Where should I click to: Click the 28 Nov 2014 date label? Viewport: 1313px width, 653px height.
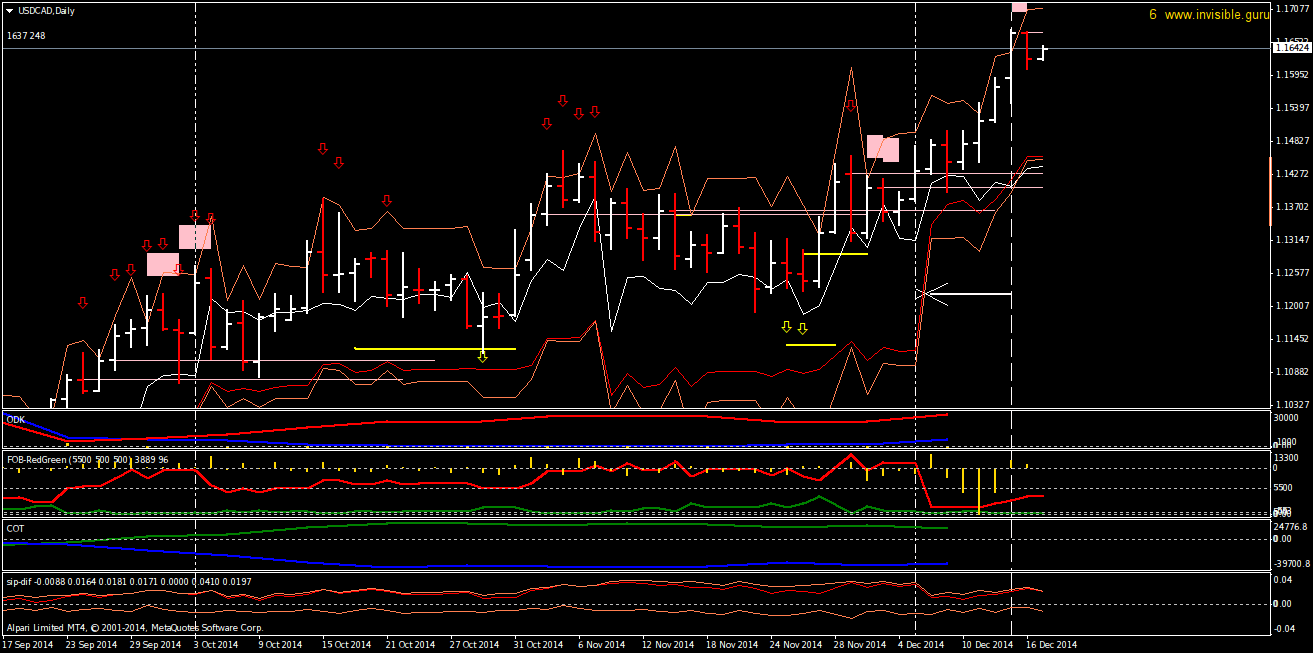860,645
